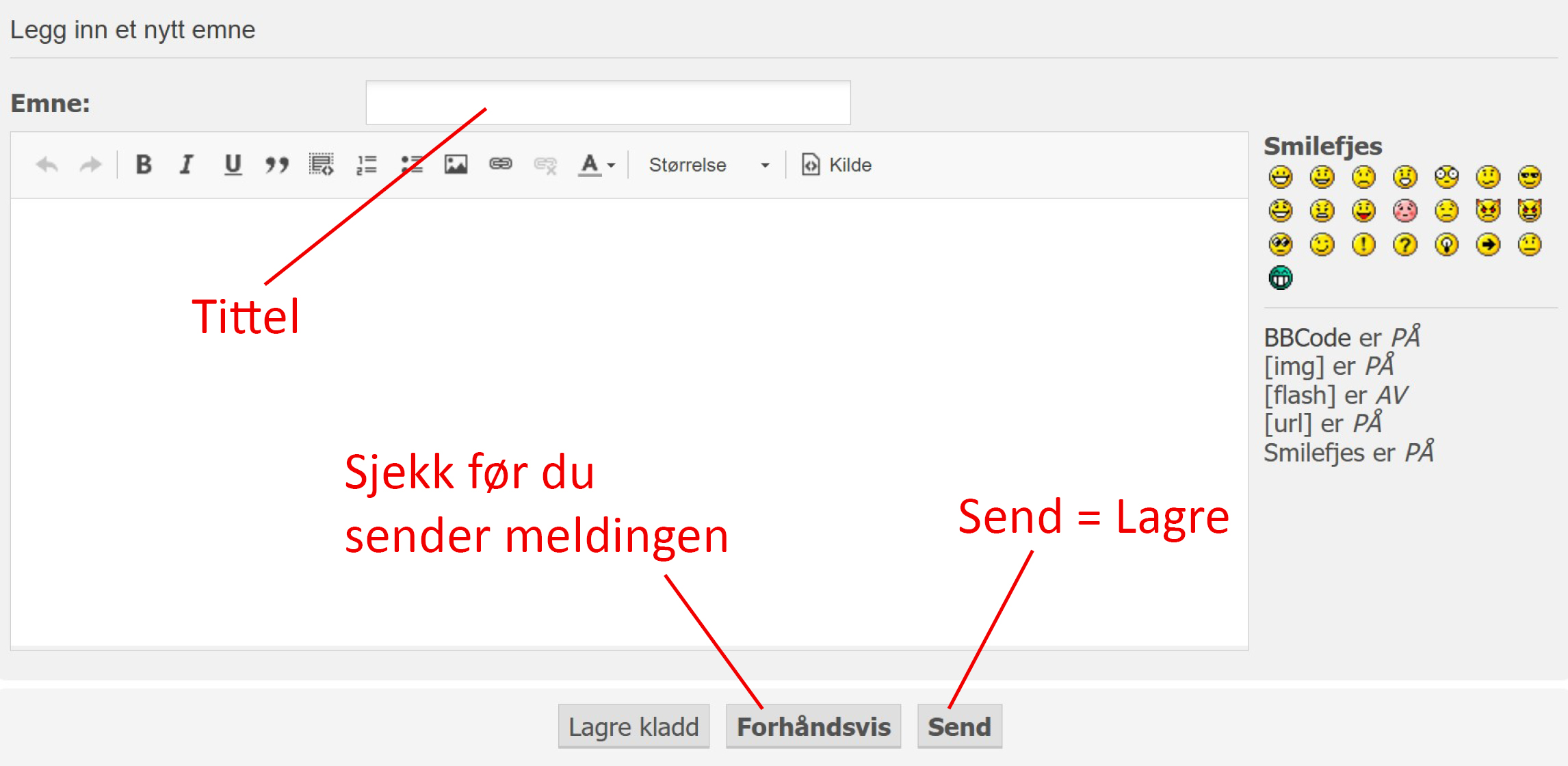Toggle bold formatting

coord(143,165)
